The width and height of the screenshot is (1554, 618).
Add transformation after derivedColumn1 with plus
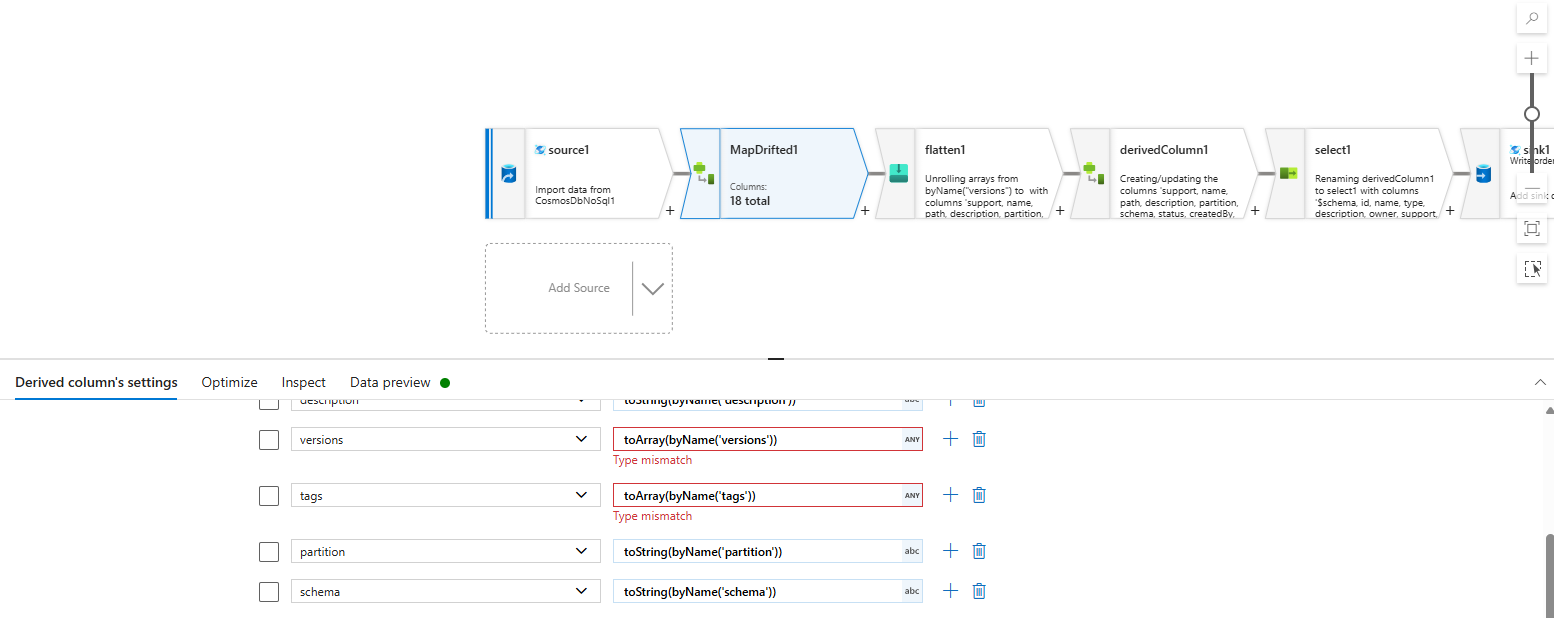coord(1255,210)
